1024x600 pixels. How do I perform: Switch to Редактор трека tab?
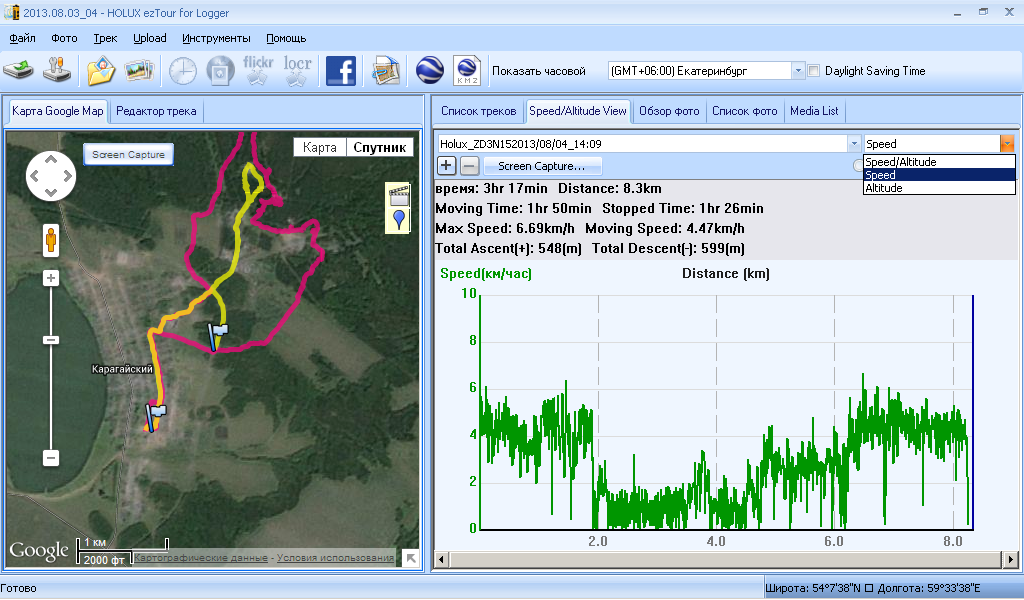point(156,111)
